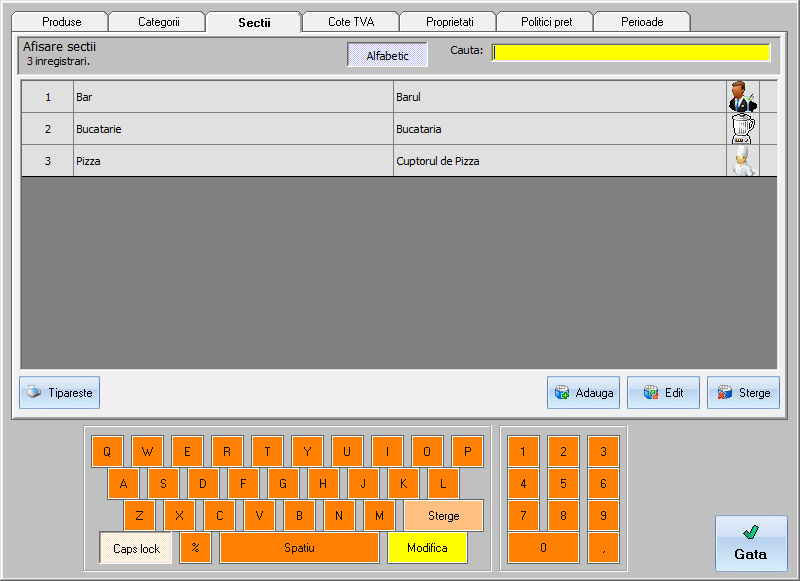
Task: Tap the G key
Action: [x=283, y=484]
